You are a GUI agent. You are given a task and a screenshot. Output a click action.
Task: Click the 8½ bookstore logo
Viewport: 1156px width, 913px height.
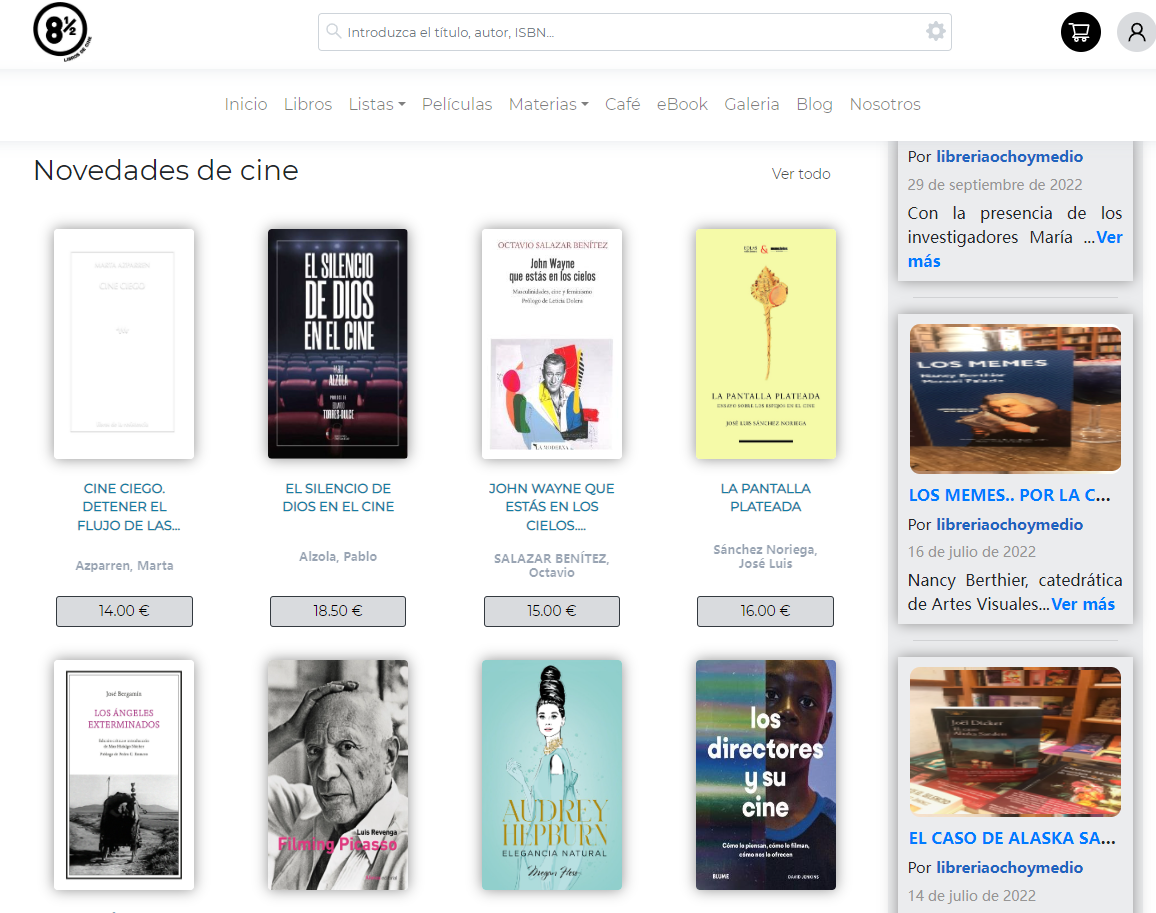tap(62, 31)
